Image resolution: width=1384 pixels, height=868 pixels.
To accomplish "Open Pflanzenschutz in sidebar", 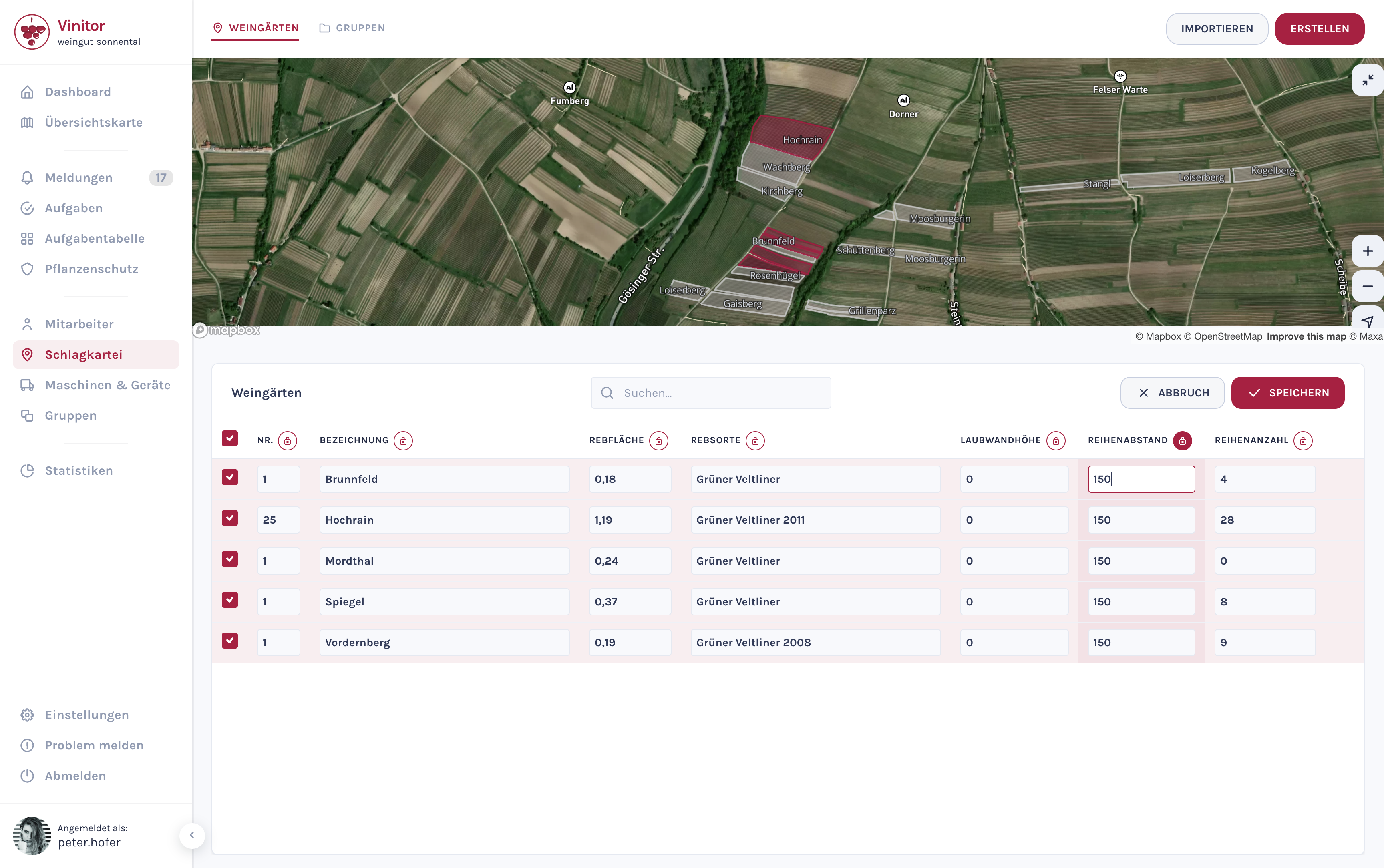I will (91, 269).
